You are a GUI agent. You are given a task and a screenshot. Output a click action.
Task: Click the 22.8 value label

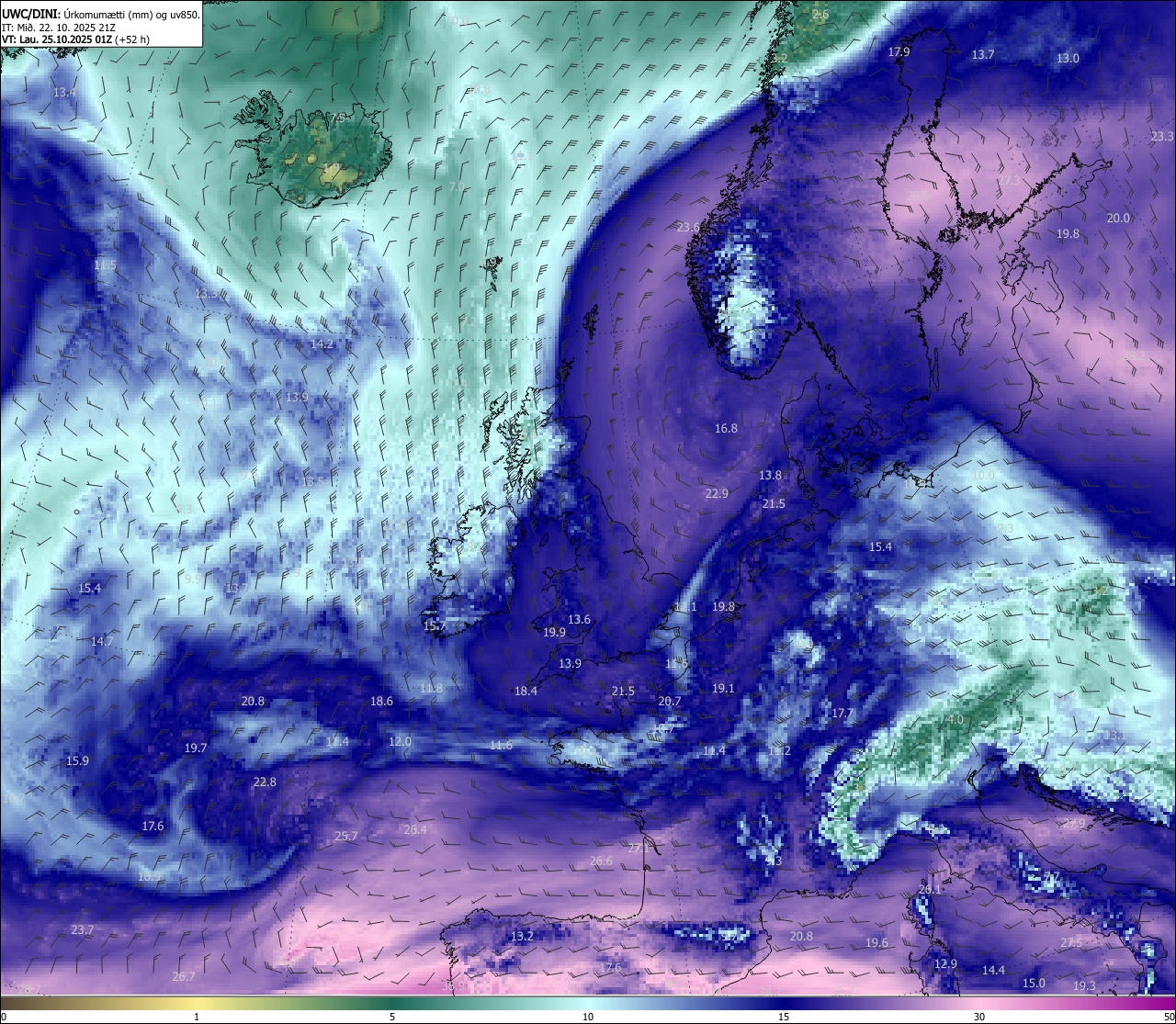click(265, 782)
